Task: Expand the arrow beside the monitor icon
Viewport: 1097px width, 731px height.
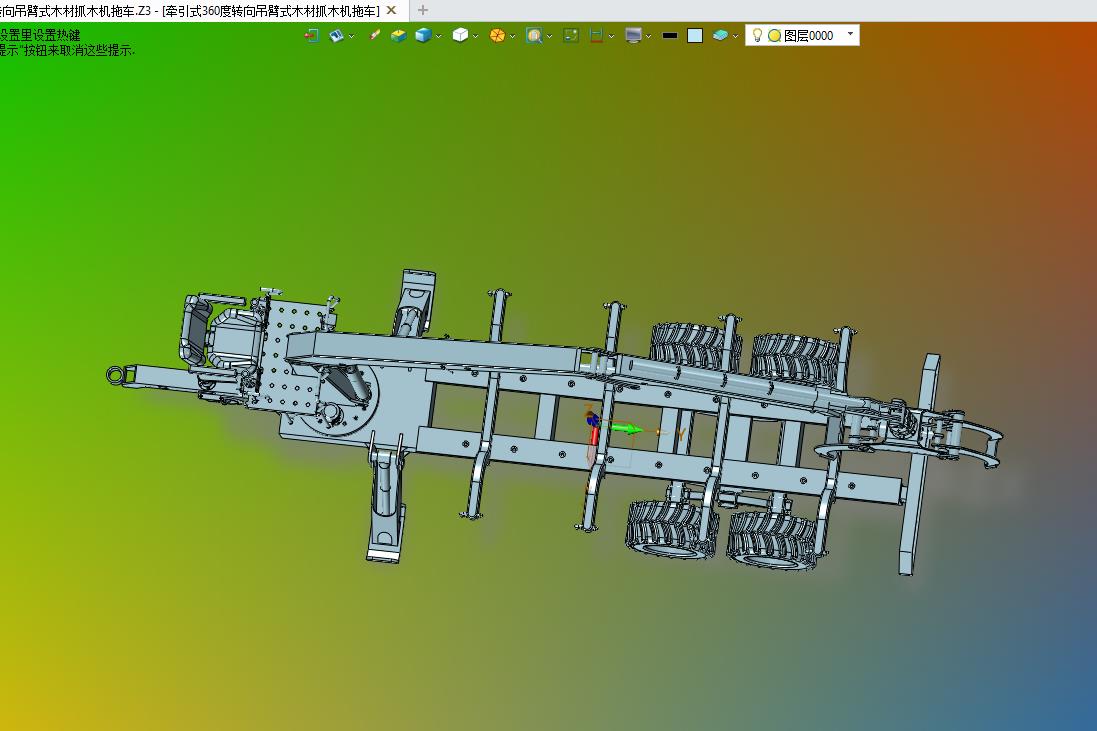Action: point(649,36)
